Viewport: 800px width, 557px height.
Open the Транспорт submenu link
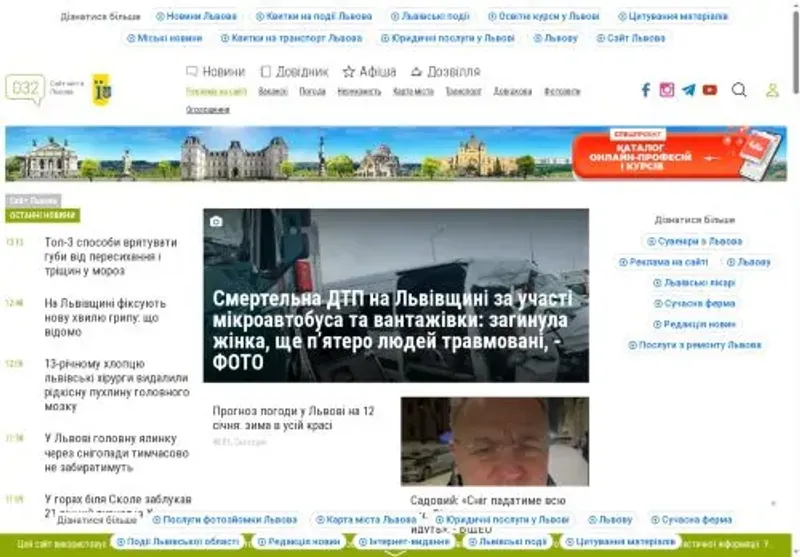[x=463, y=91]
